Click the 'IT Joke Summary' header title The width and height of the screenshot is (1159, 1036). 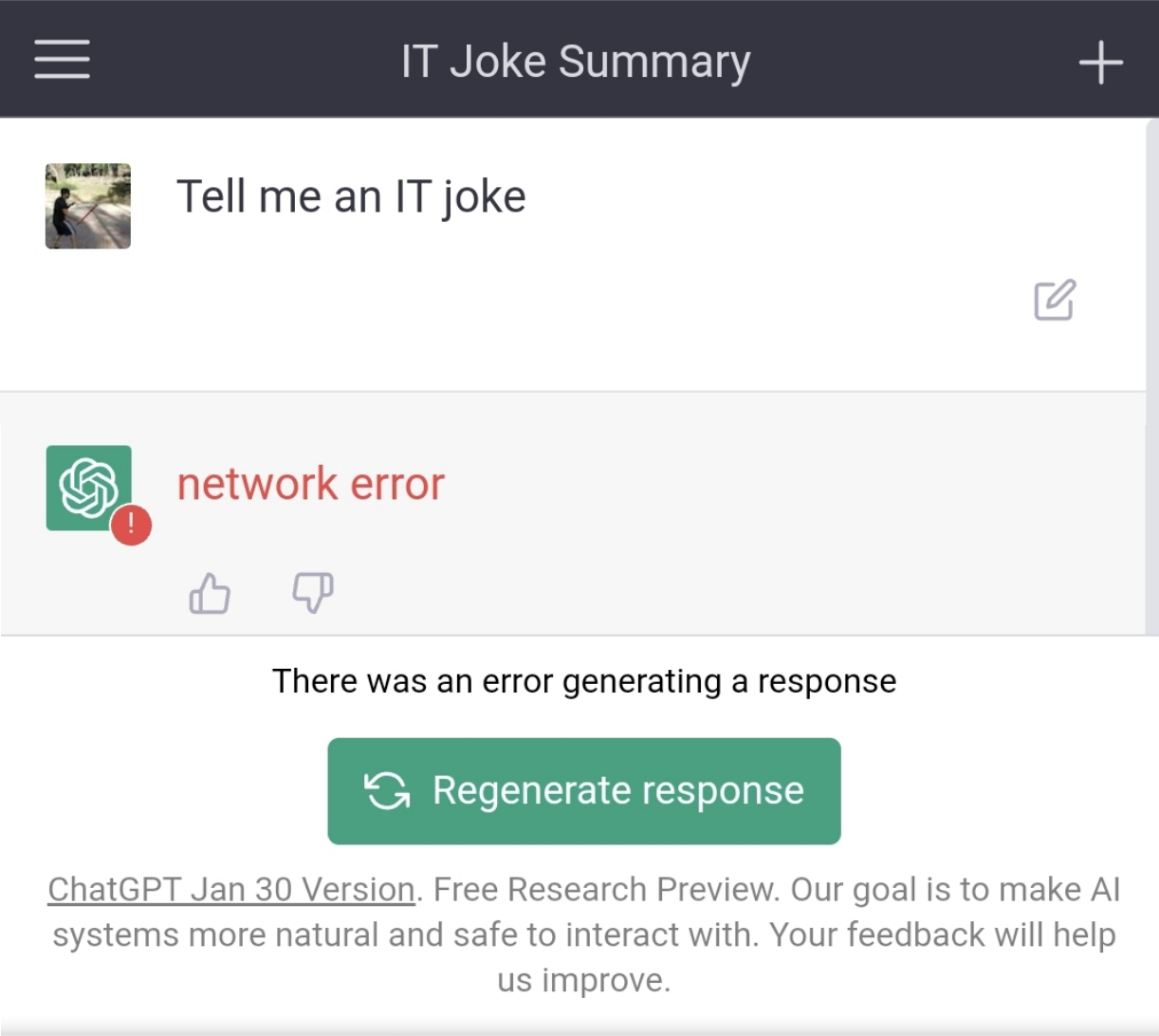pyautogui.click(x=576, y=62)
